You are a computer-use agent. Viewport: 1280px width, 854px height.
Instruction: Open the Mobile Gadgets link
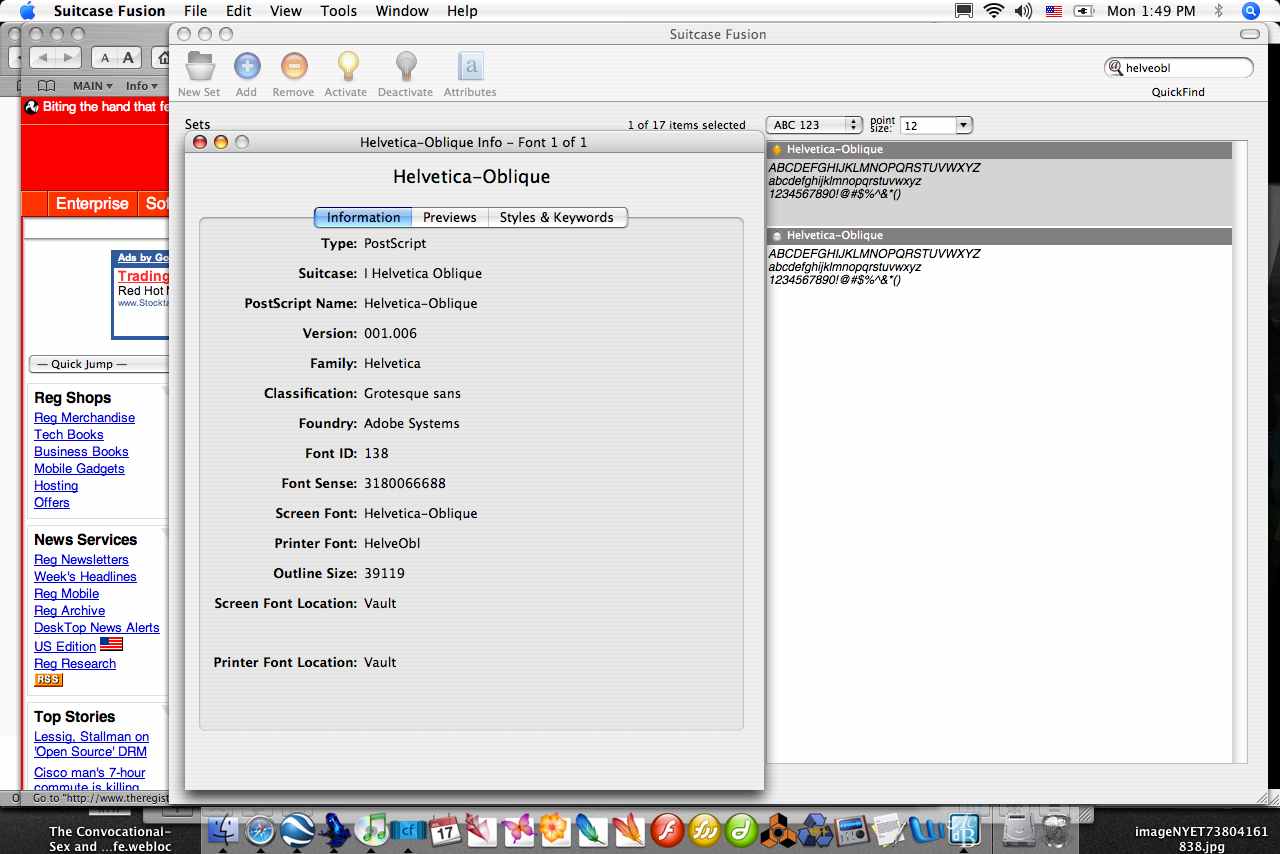79,468
